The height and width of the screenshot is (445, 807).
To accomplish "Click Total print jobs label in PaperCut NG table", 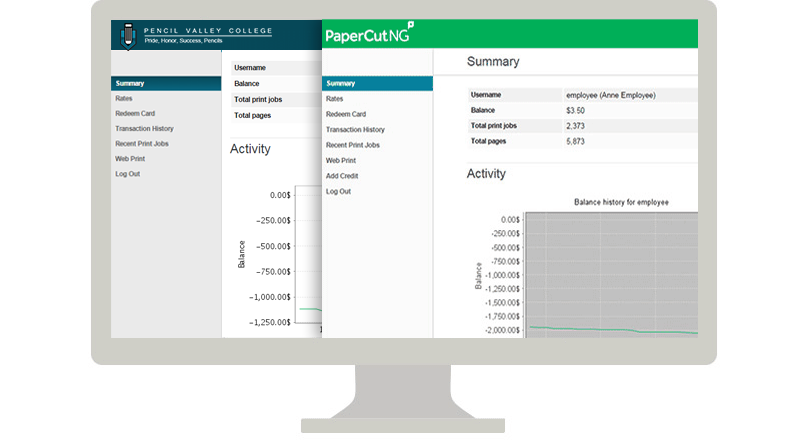I will (494, 126).
